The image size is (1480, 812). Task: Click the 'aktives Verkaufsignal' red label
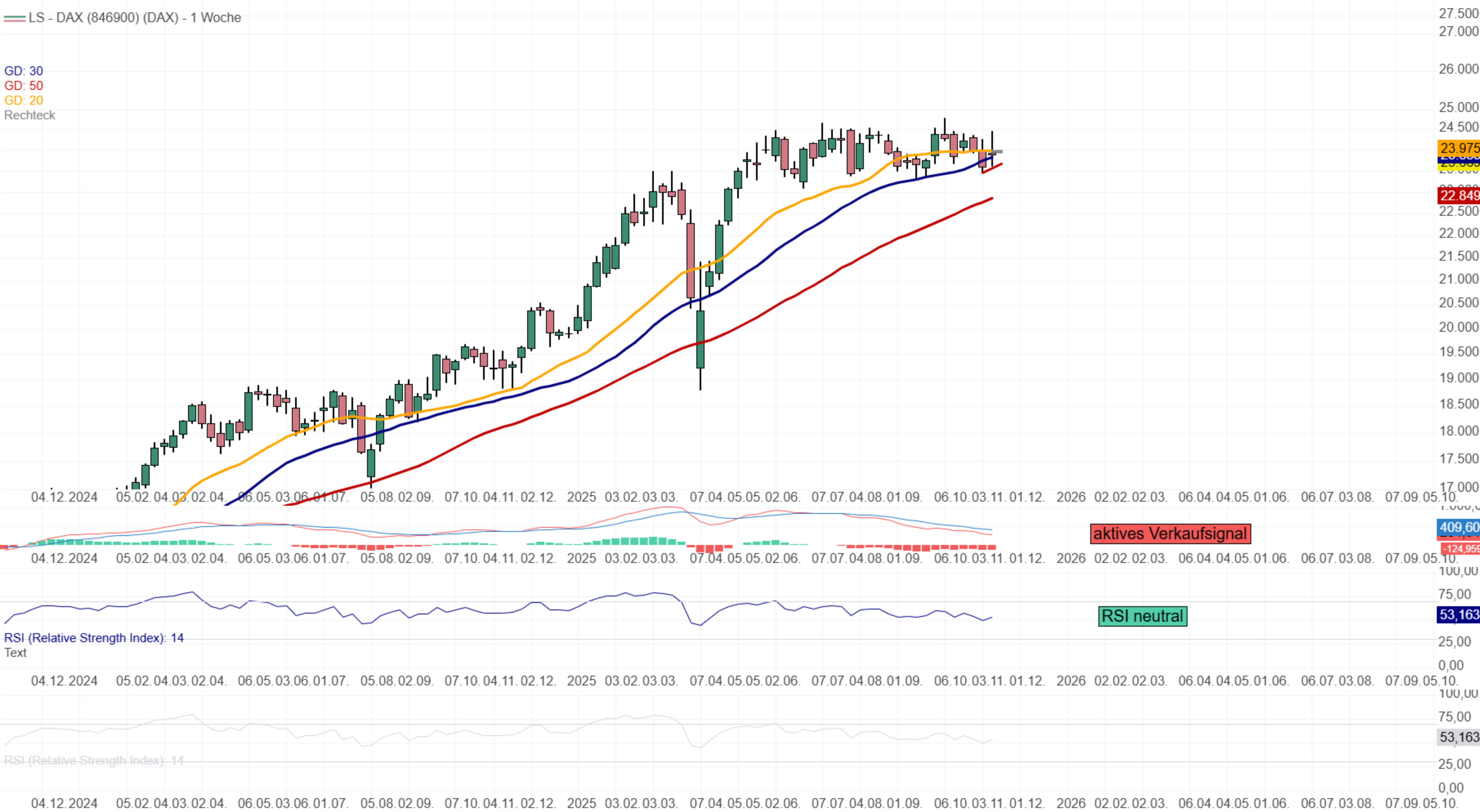pos(1170,533)
